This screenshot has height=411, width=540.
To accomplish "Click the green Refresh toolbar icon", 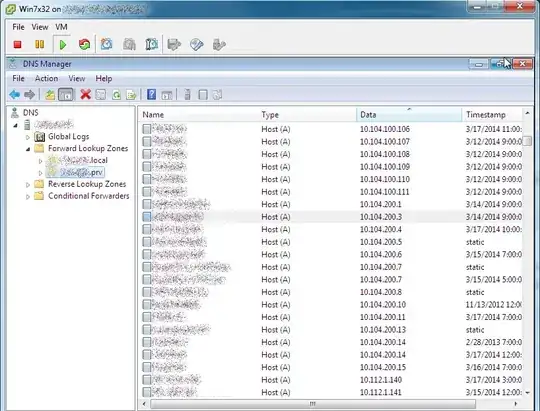I will click(x=116, y=95).
